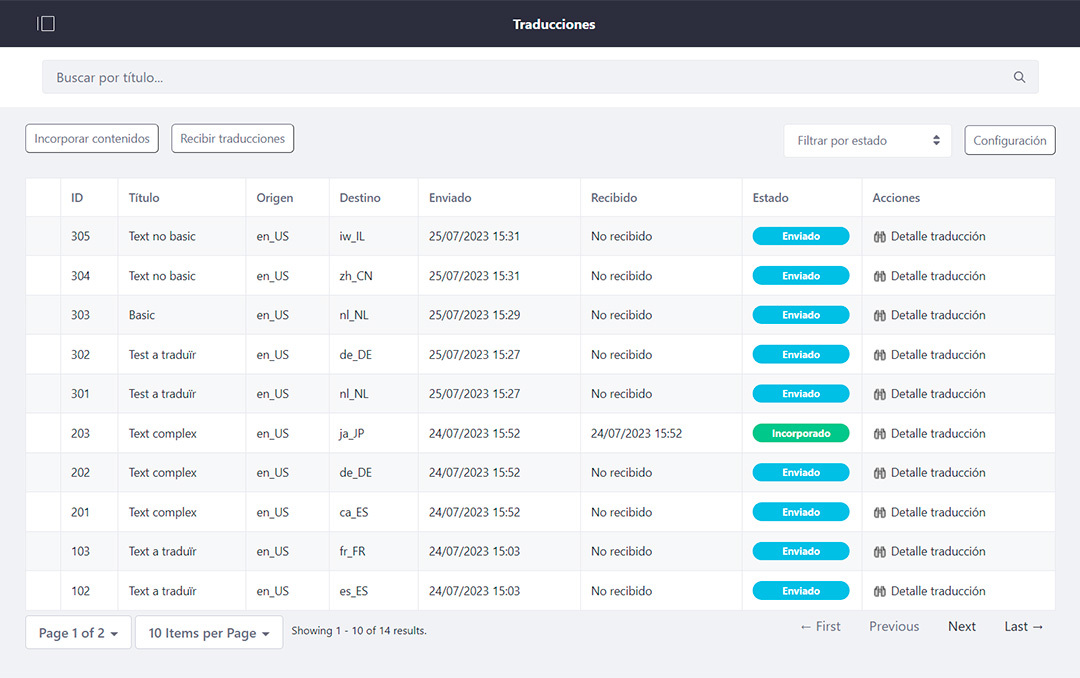Click Text complex title in row 202
Viewport: 1080px width, 678px height.
(163, 473)
